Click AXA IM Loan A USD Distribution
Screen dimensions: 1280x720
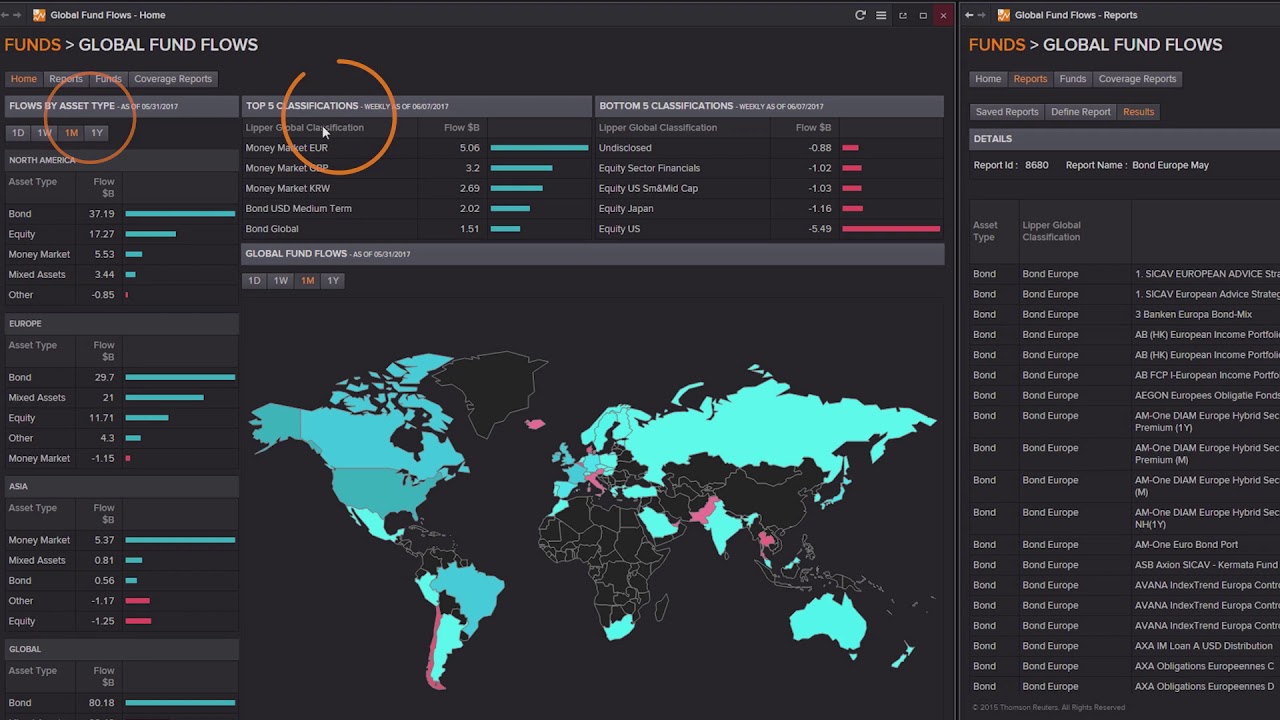pyautogui.click(x=1204, y=646)
